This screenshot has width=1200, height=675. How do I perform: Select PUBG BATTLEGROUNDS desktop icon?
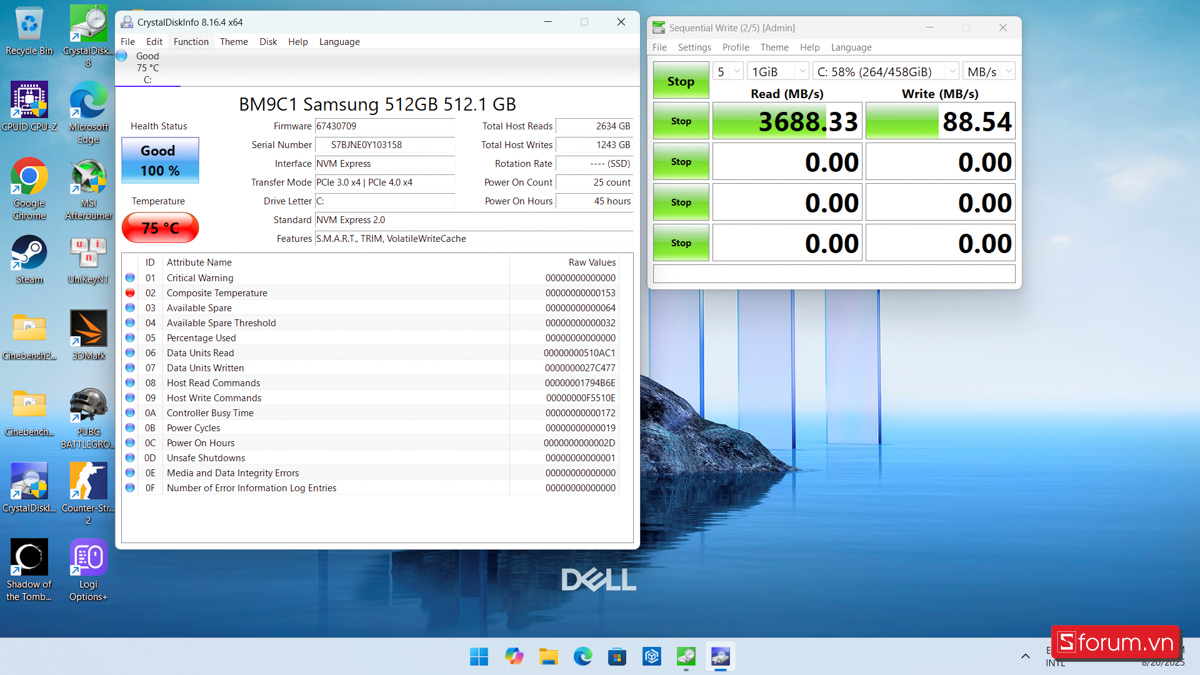click(x=88, y=418)
